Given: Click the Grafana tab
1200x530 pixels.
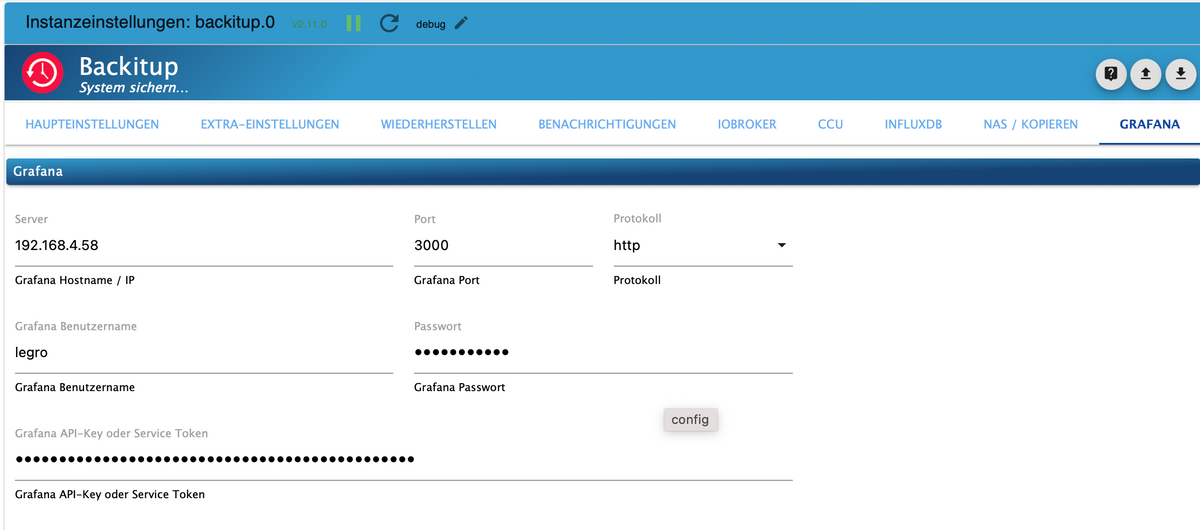Looking at the screenshot, I should point(1149,125).
